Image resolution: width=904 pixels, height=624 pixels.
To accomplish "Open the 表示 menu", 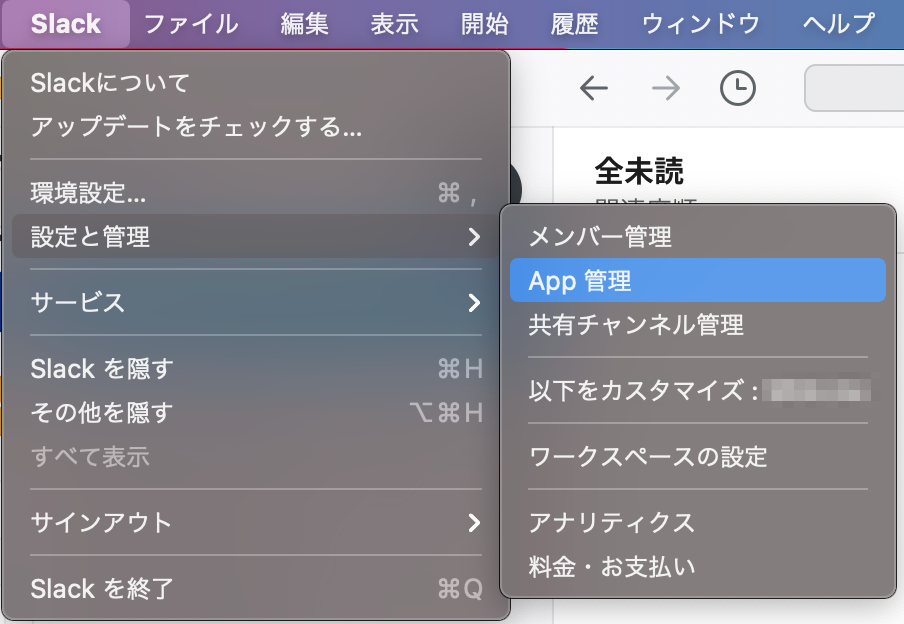I will click(x=394, y=24).
